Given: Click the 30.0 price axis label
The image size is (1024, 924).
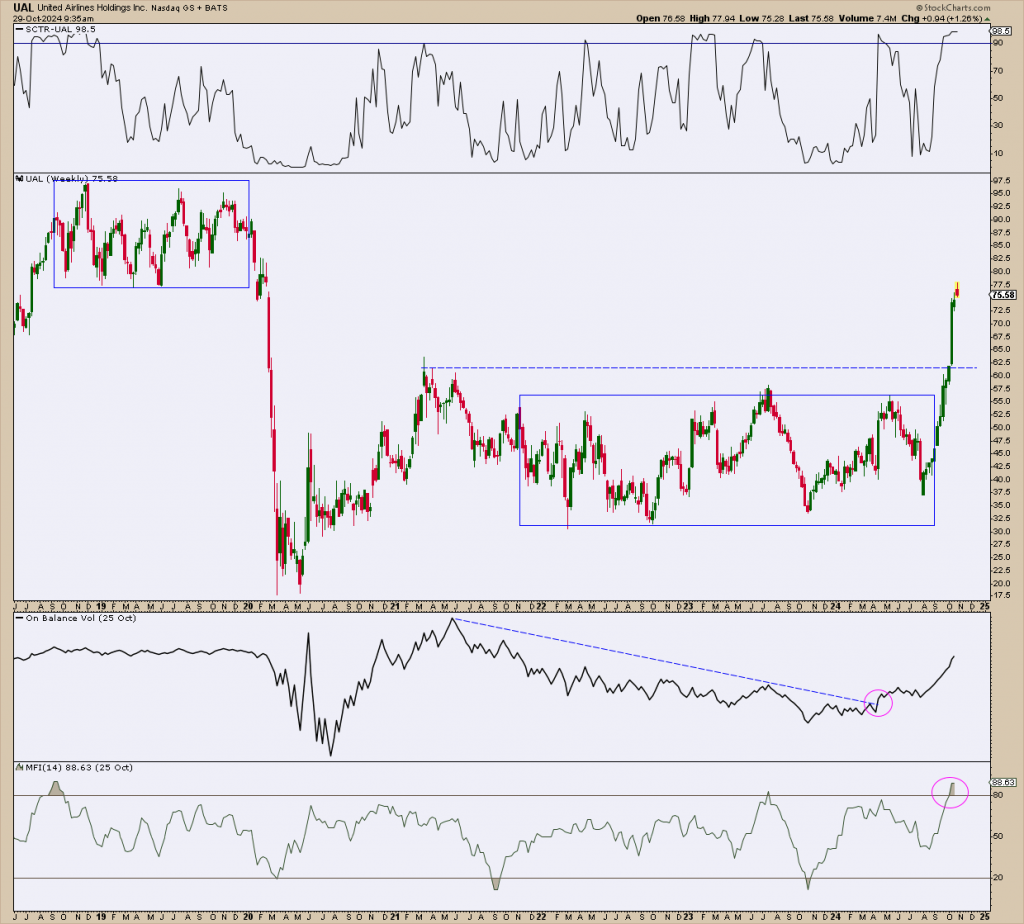Looking at the screenshot, I should pyautogui.click(x=1002, y=532).
